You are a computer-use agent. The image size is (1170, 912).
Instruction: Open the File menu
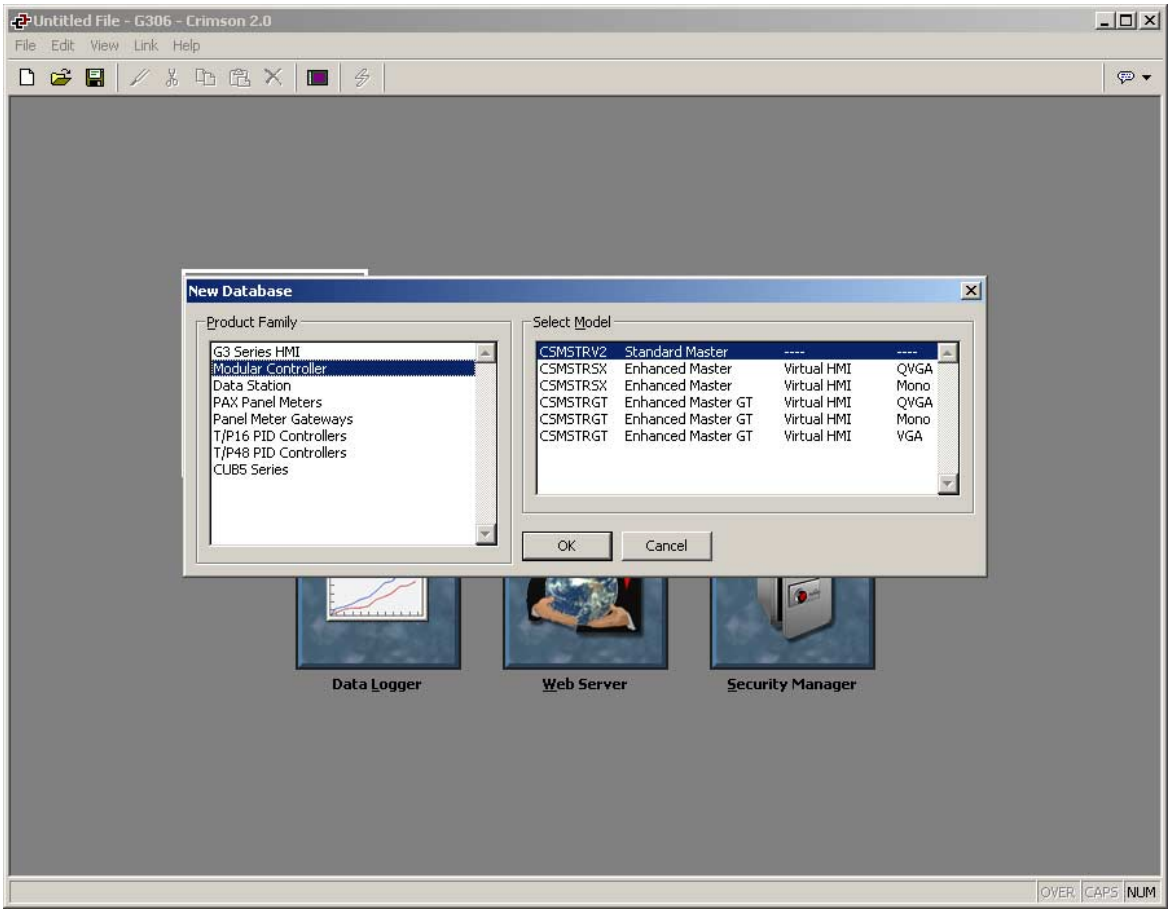[x=25, y=46]
